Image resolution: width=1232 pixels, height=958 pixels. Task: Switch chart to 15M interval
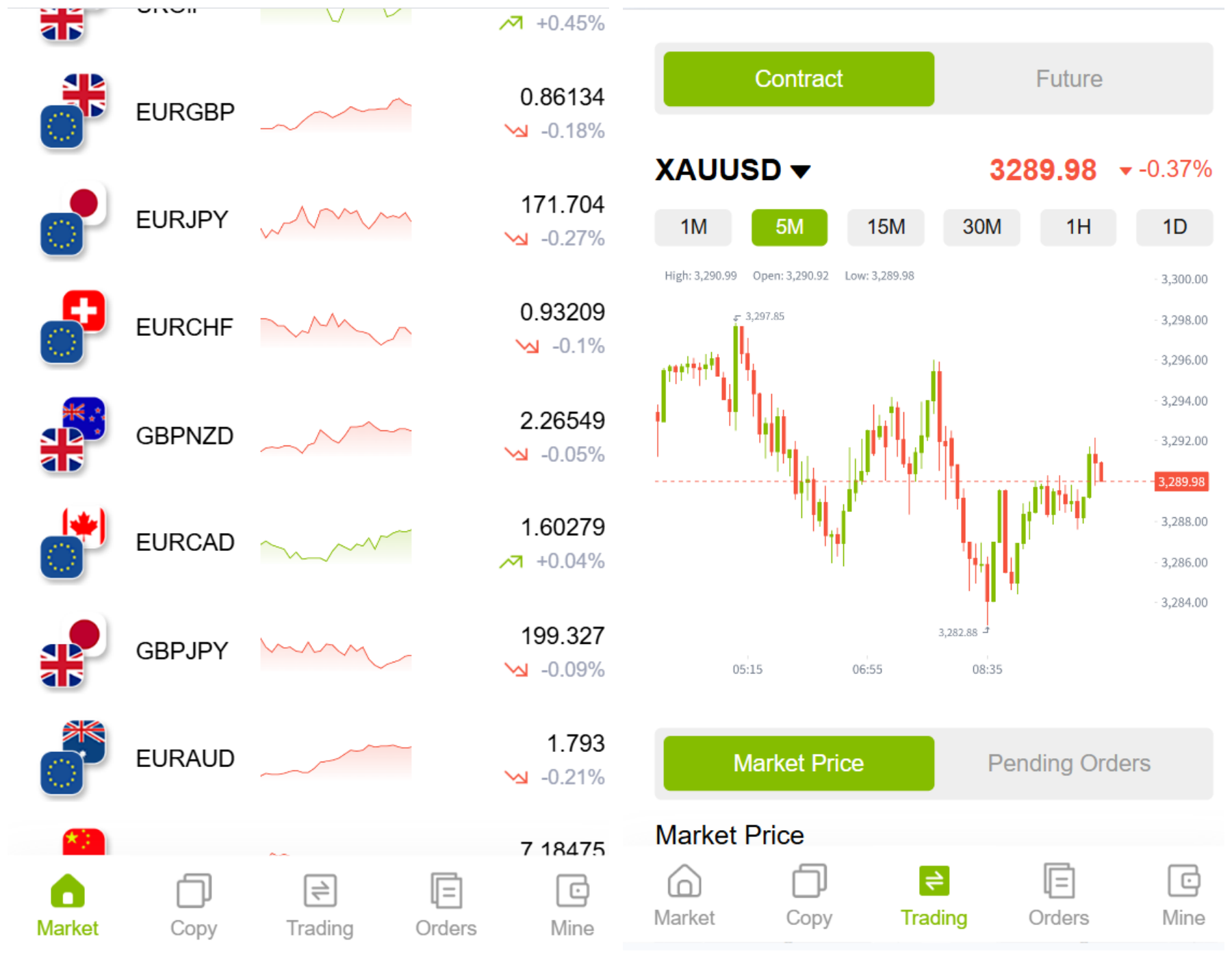click(x=886, y=227)
